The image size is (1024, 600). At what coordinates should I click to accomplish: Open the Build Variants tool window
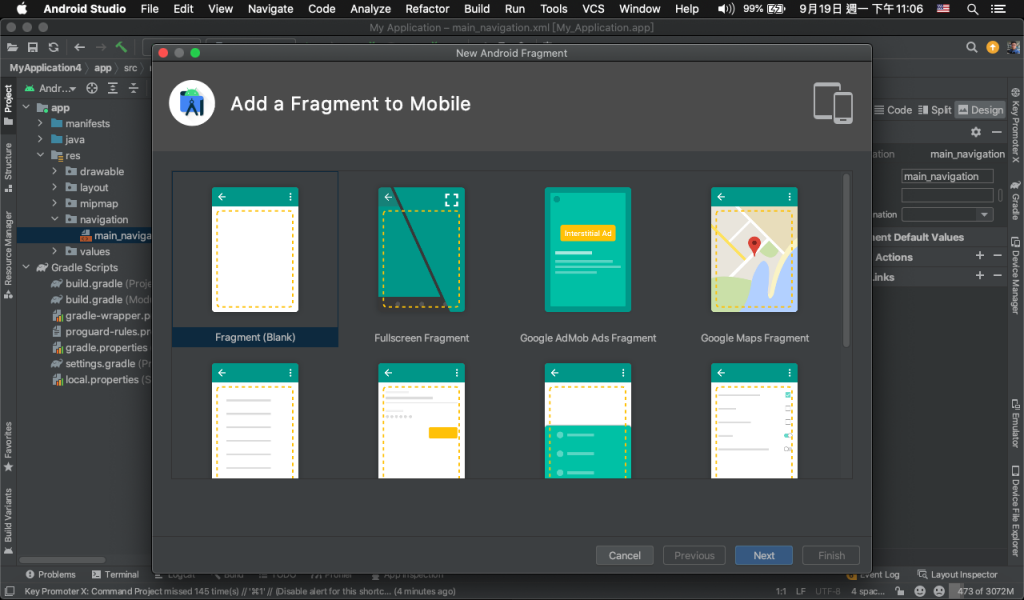tap(8, 520)
